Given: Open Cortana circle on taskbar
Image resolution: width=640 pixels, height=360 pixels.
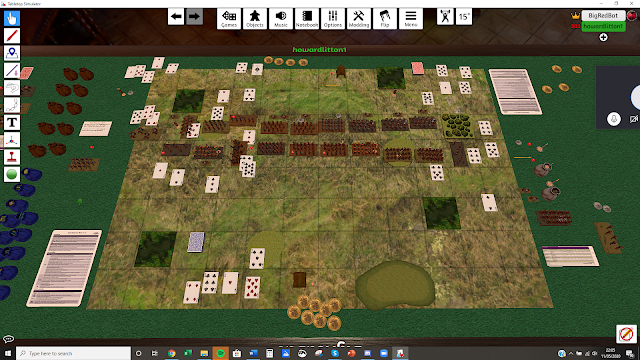Looking at the screenshot, I should click(x=138, y=353).
